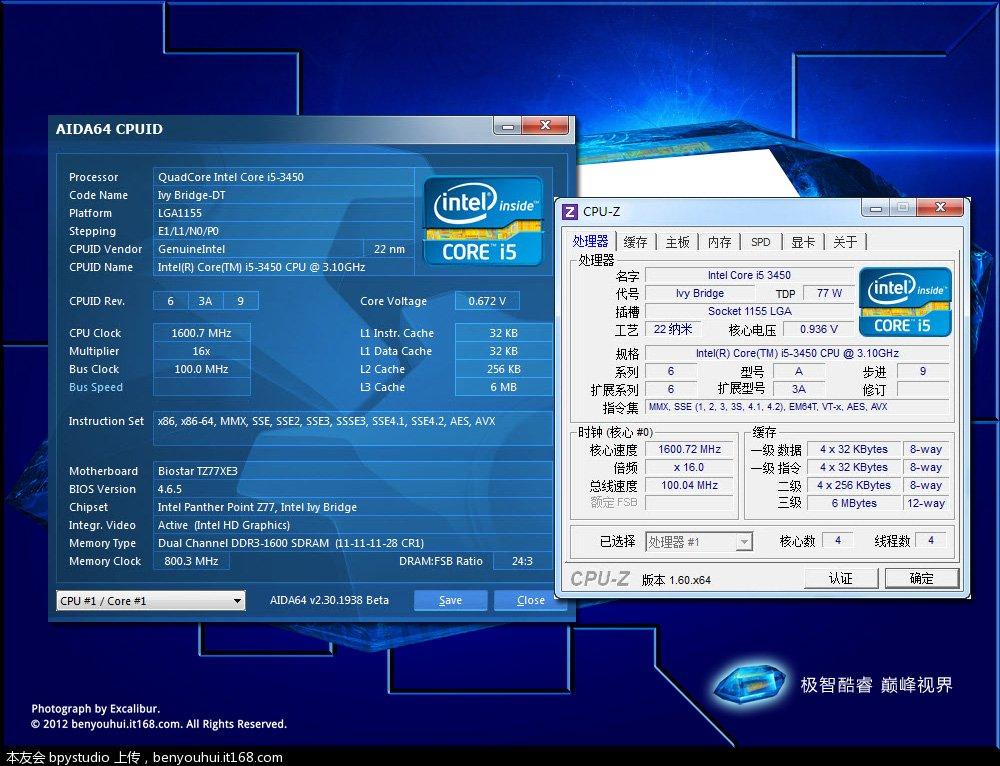Close the CPU-Z window

[940, 208]
